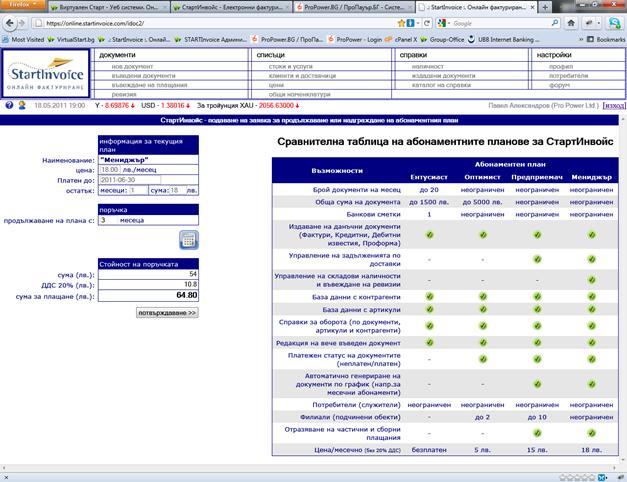Open каталог на справки item
The width and height of the screenshot is (627, 482).
click(x=441, y=85)
